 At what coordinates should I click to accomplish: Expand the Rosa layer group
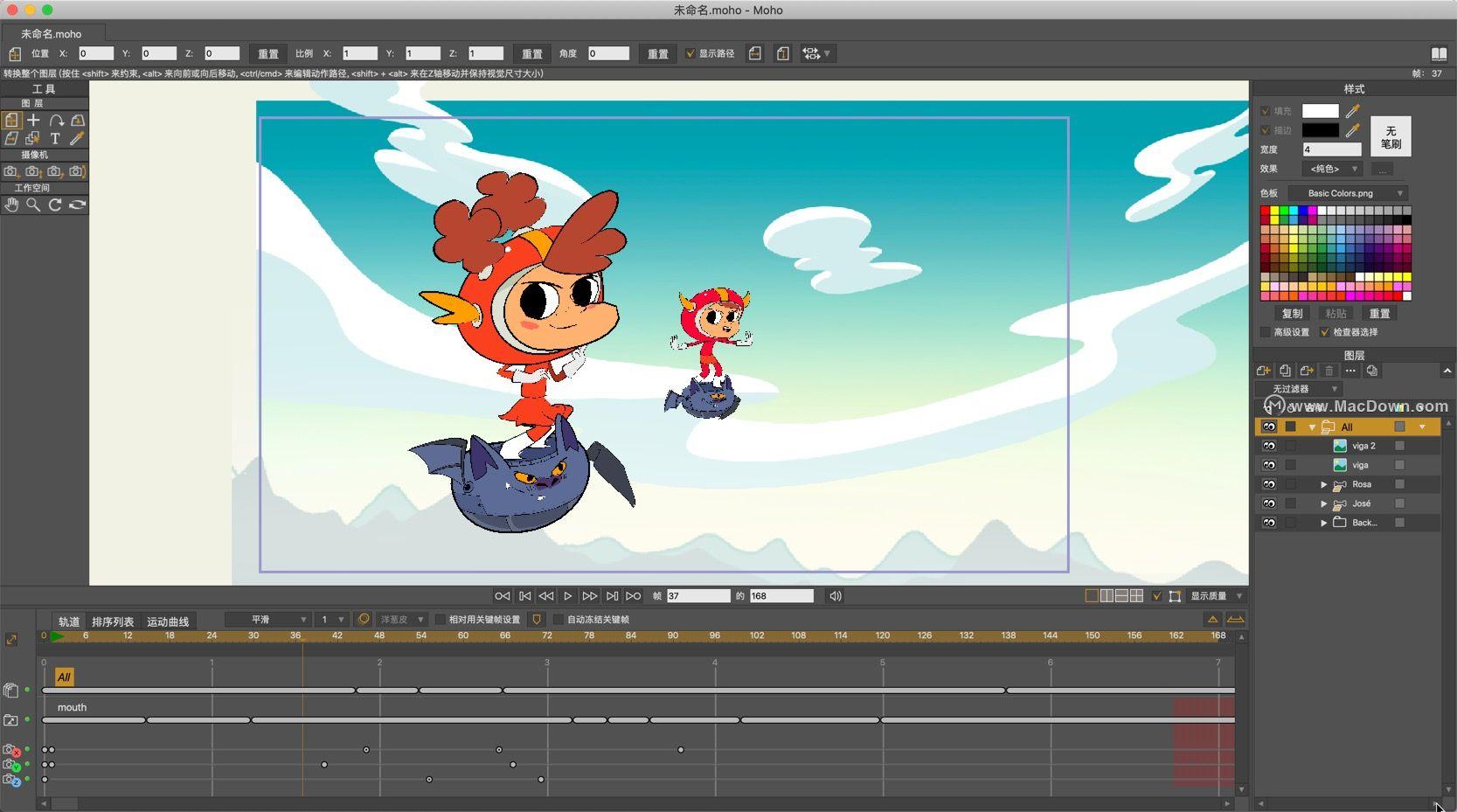pos(1323,484)
